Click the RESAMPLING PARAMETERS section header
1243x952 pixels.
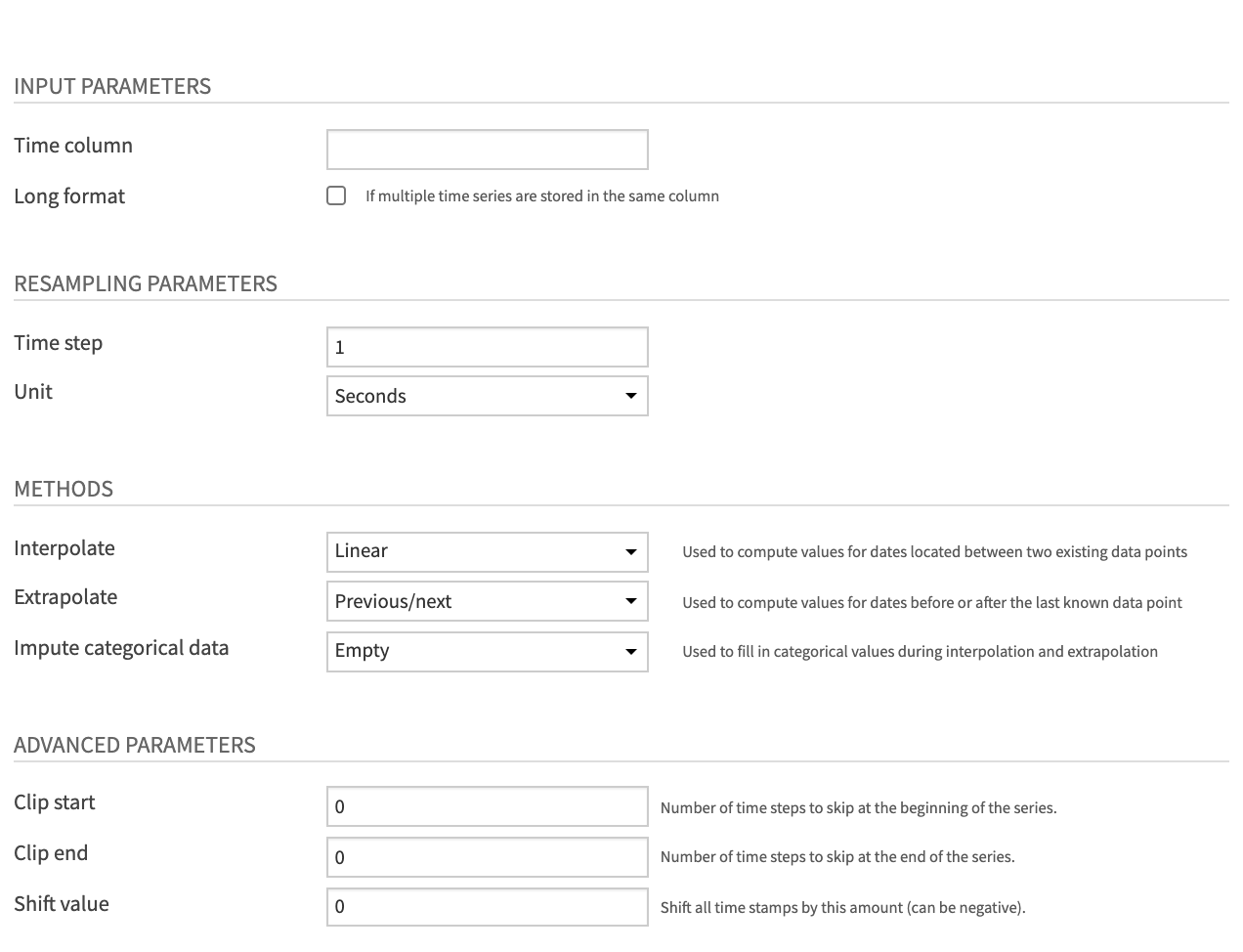point(146,283)
